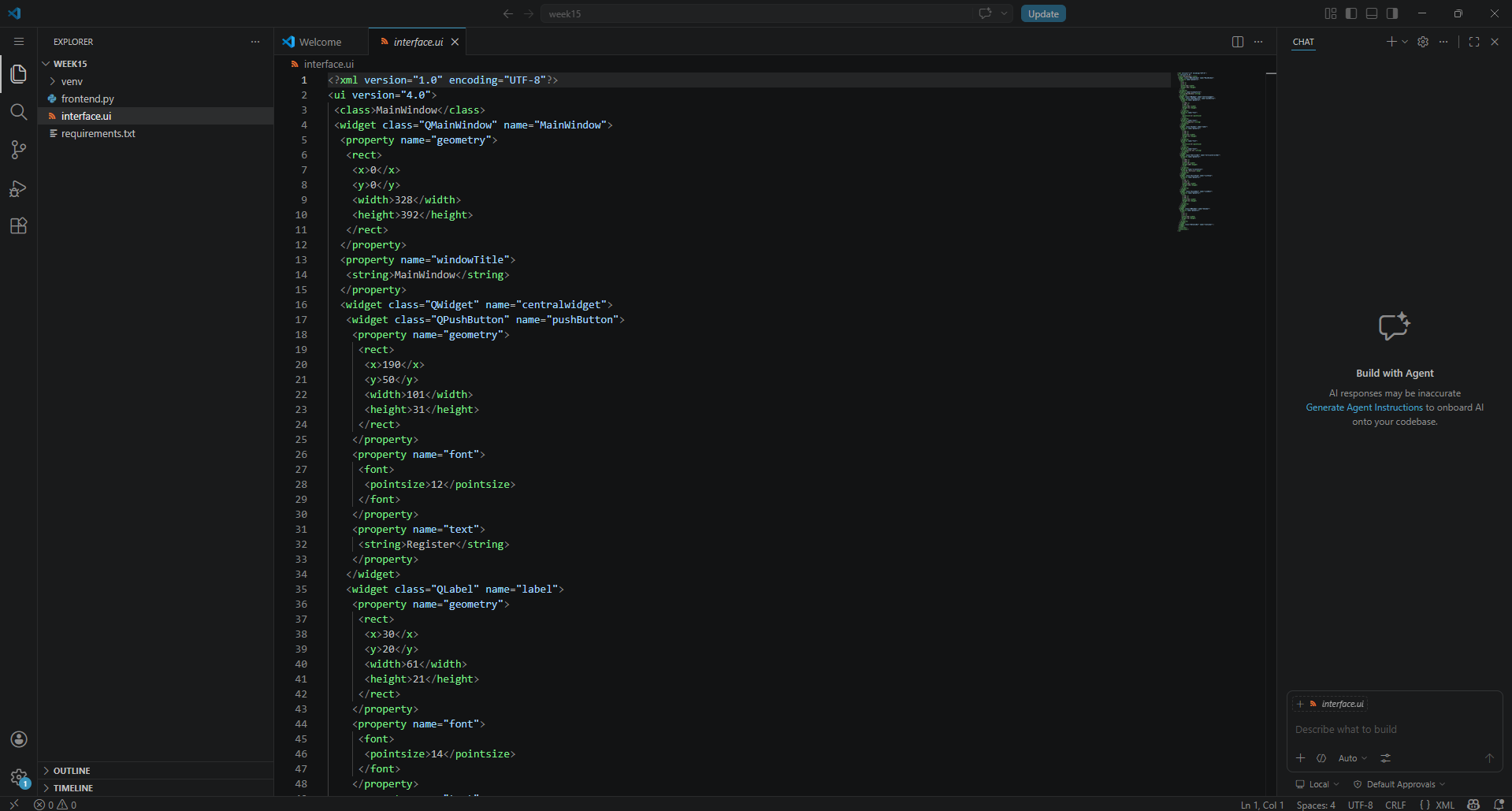
Task: Toggle the primary side bar layout
Action: tap(1351, 13)
